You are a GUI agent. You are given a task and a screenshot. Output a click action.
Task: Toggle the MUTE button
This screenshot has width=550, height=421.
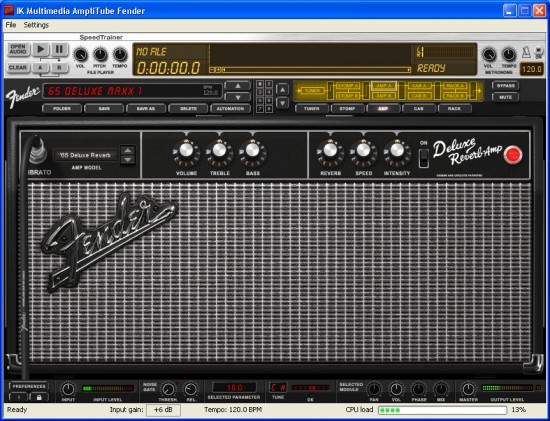505,97
